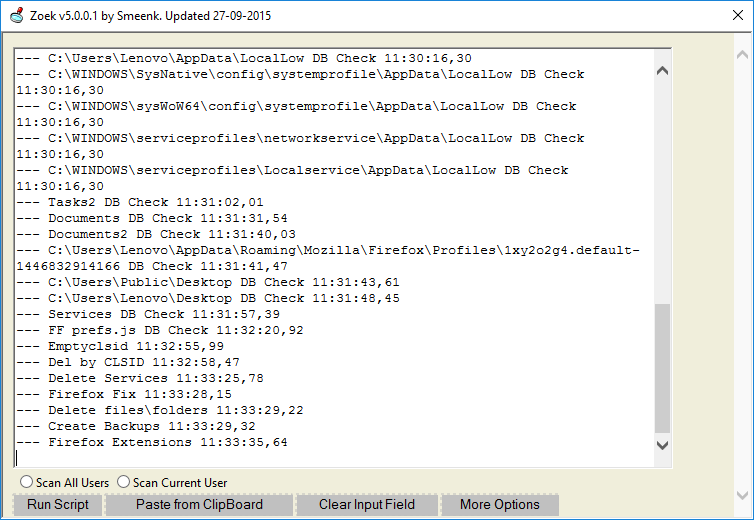Viewport: 754px width, 520px height.
Task: Click the Firefox Extensions log line
Action: [152, 442]
